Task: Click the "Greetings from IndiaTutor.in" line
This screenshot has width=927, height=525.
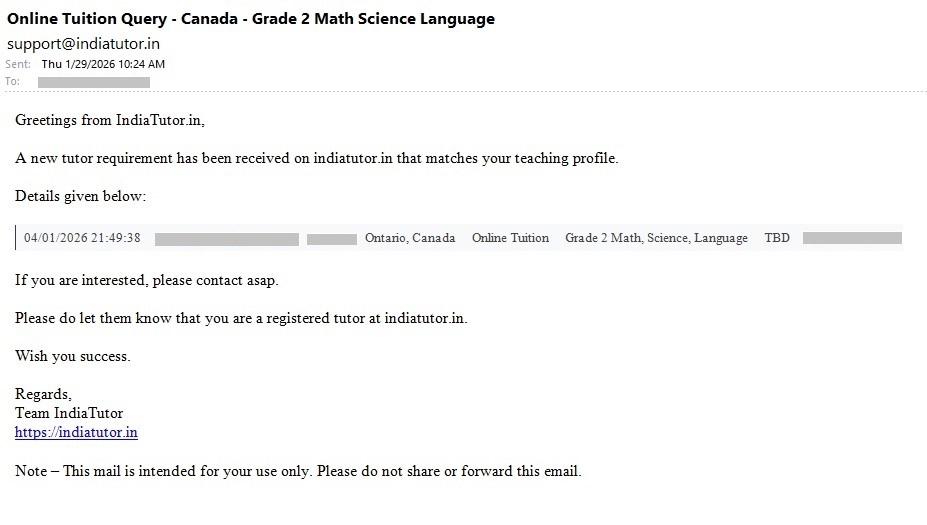Action: tap(110, 120)
